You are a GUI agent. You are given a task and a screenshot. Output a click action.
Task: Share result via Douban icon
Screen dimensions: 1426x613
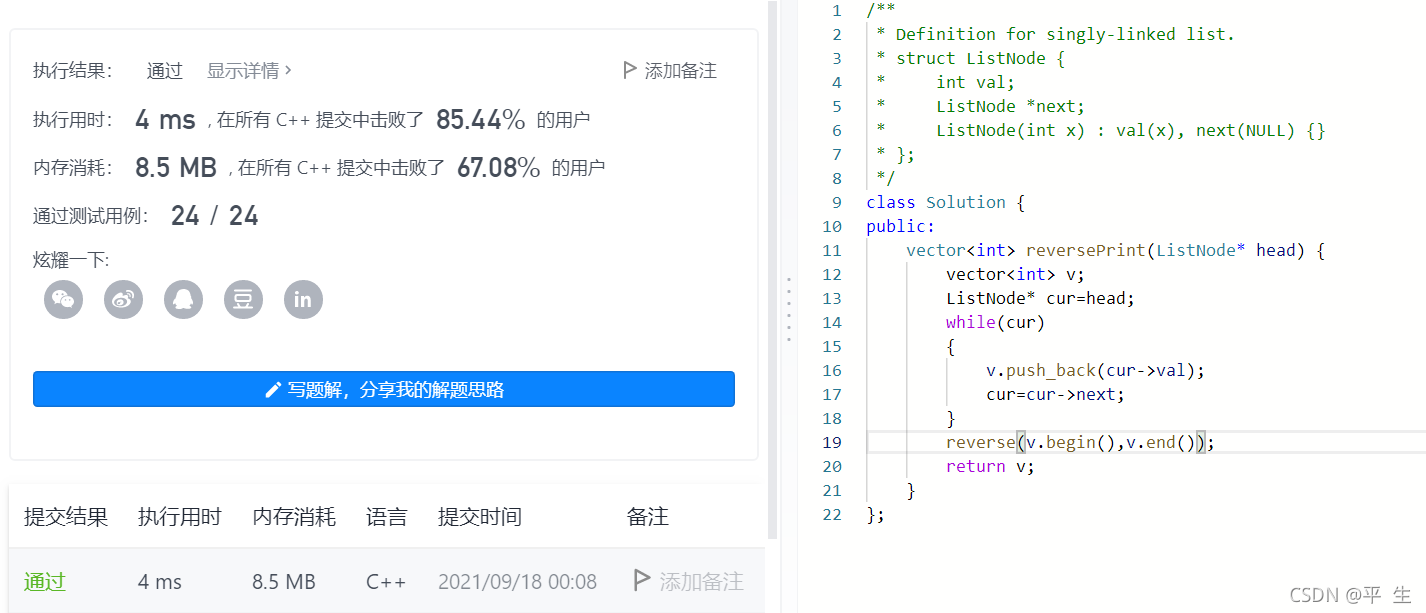244,299
